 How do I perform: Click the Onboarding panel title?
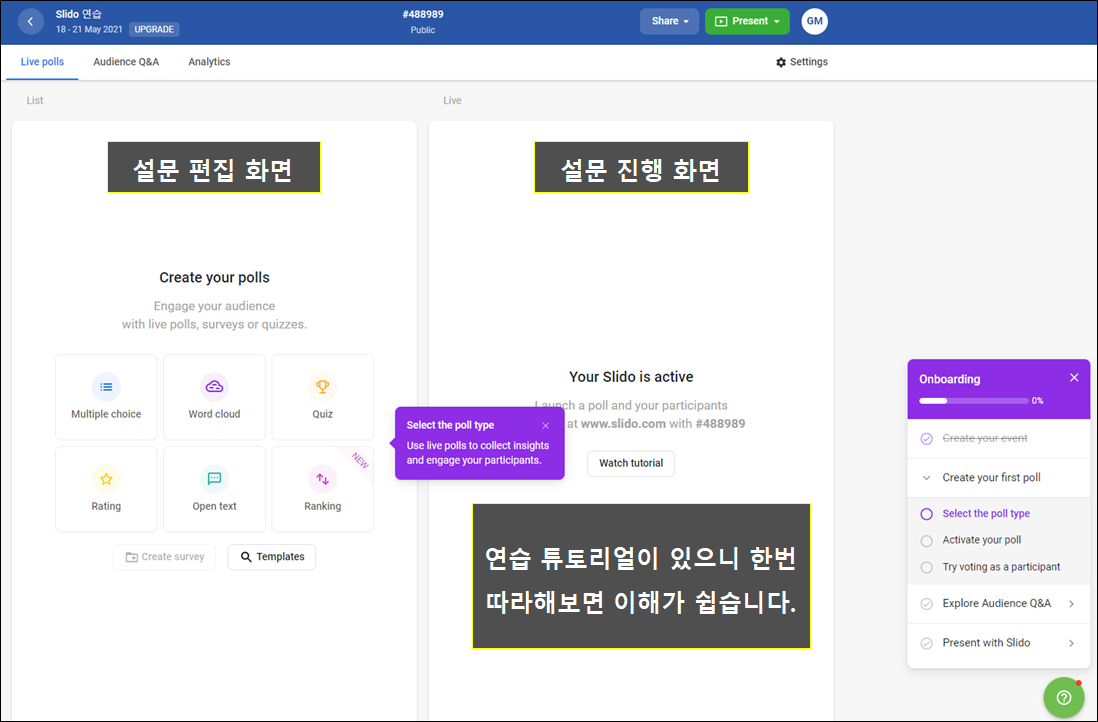(x=950, y=379)
